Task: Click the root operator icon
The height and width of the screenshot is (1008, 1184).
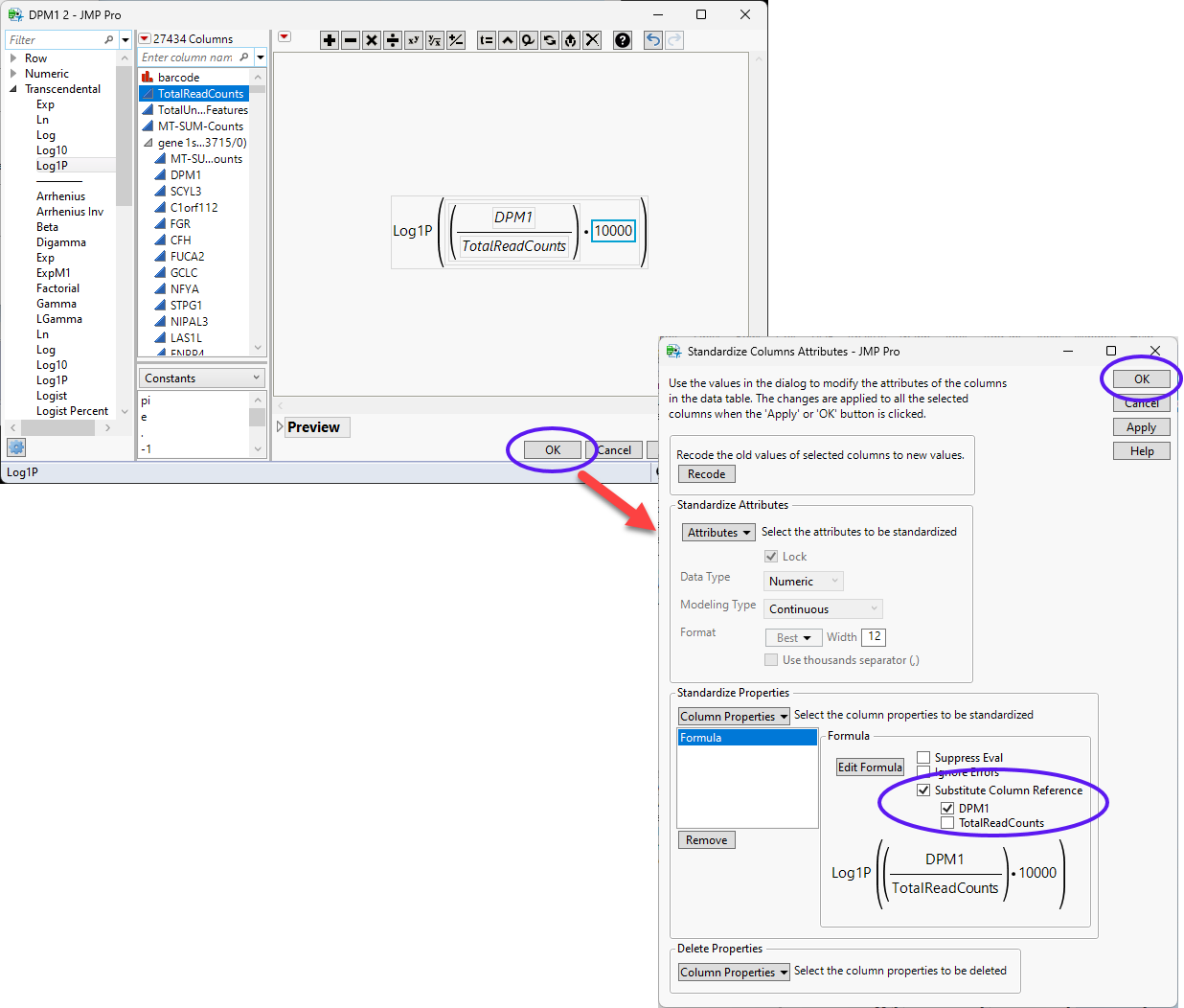Action: click(435, 40)
